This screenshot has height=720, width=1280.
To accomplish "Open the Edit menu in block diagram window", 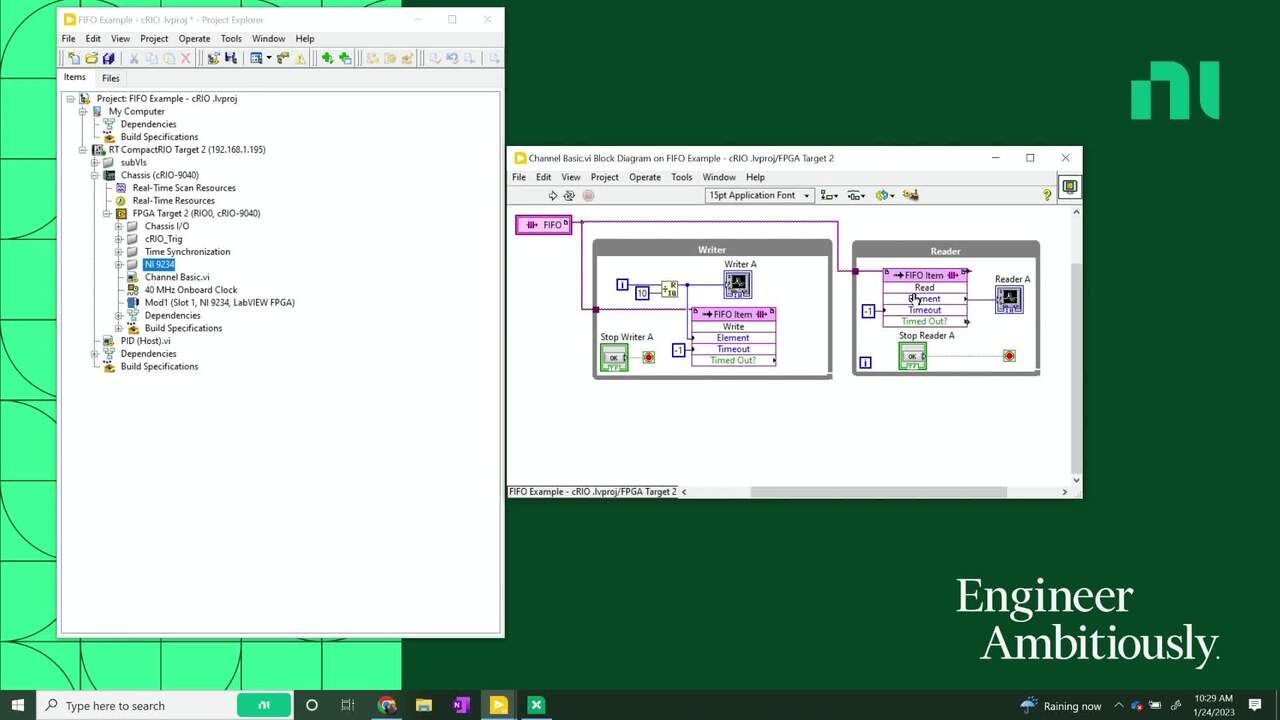I will pyautogui.click(x=543, y=177).
